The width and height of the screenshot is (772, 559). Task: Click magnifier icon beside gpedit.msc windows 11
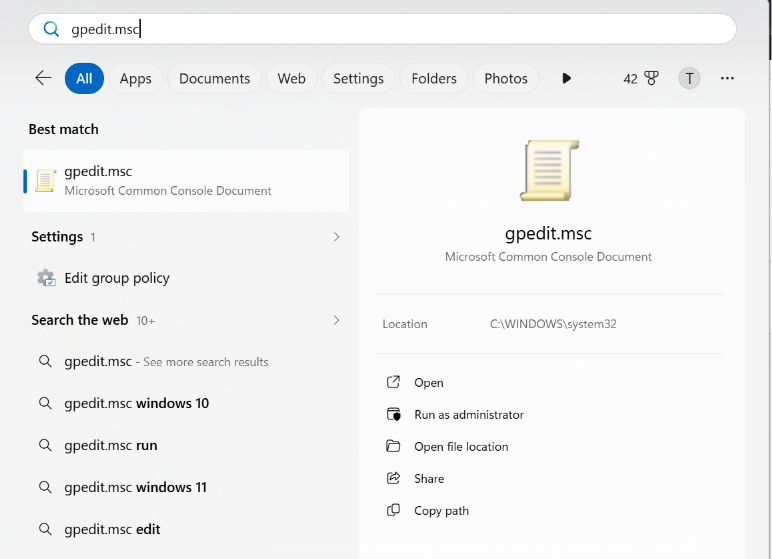point(45,487)
